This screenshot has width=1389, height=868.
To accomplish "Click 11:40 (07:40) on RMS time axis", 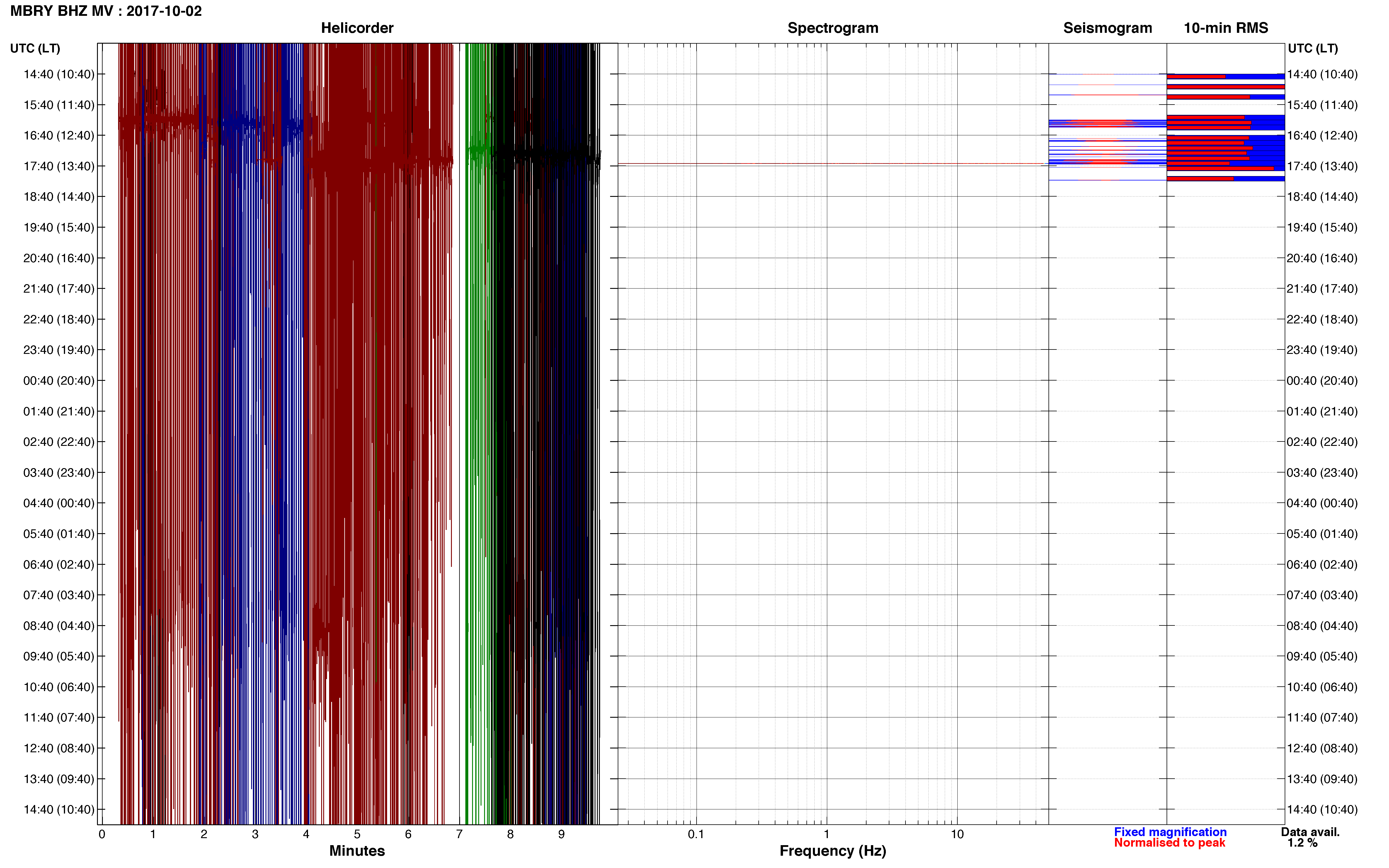I will pyautogui.click(x=1322, y=718).
